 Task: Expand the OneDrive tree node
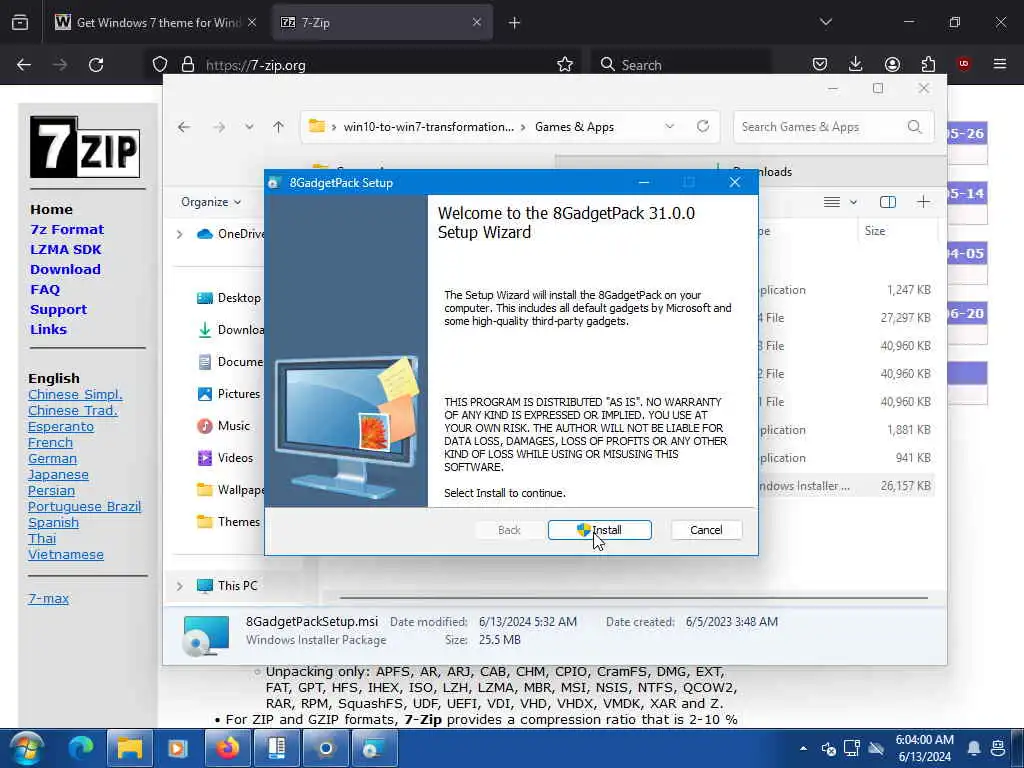180,234
